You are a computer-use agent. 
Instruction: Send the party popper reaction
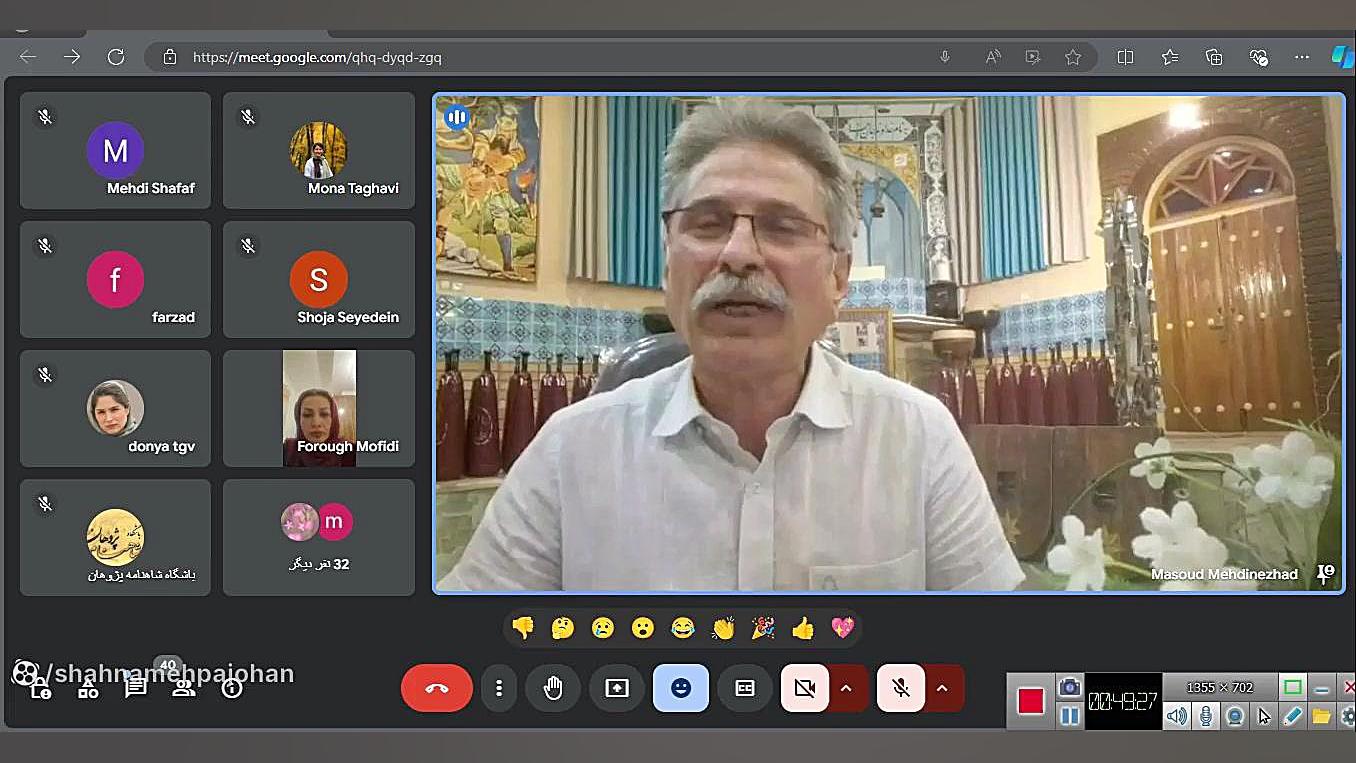[763, 628]
